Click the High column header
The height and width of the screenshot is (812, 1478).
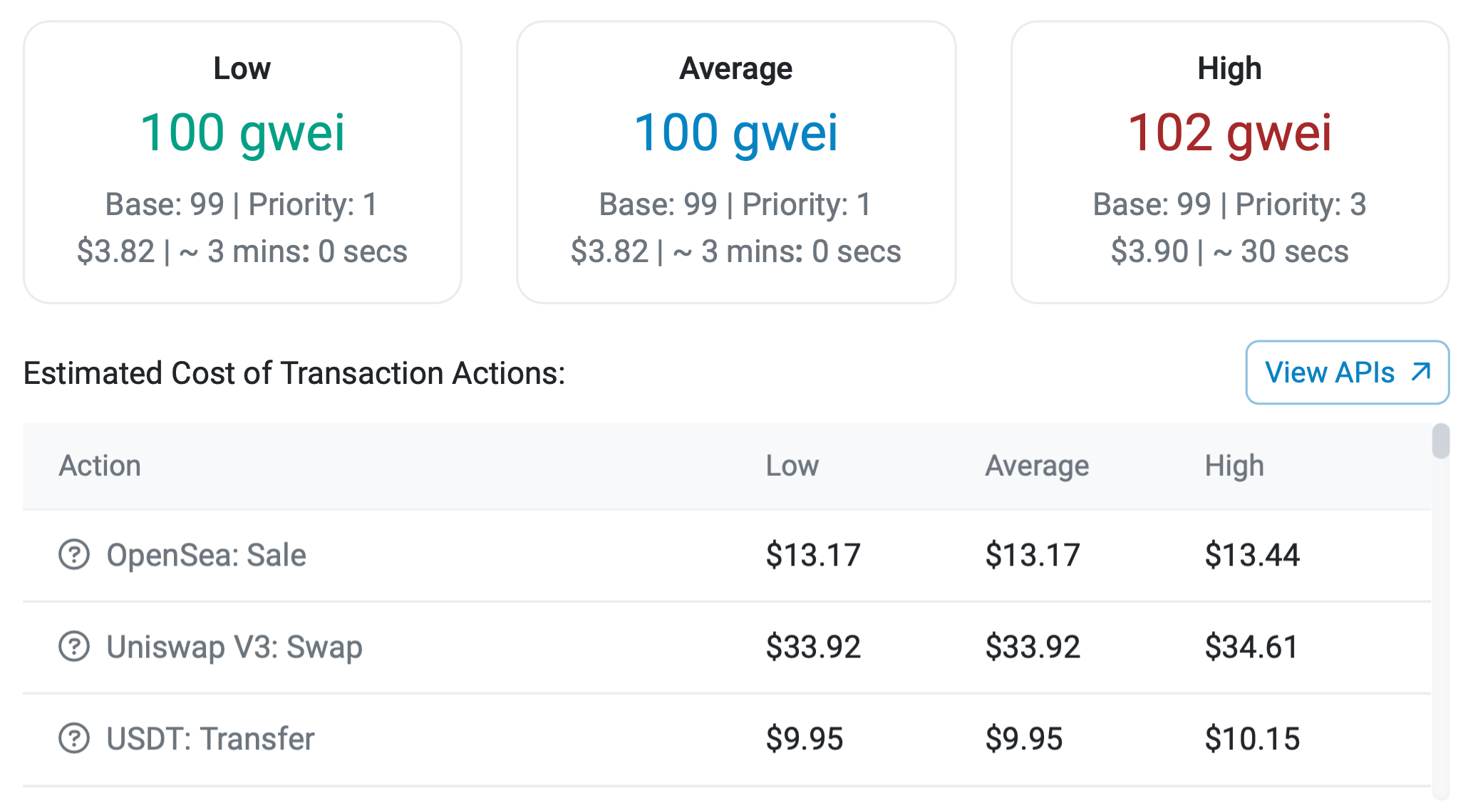point(1234,466)
